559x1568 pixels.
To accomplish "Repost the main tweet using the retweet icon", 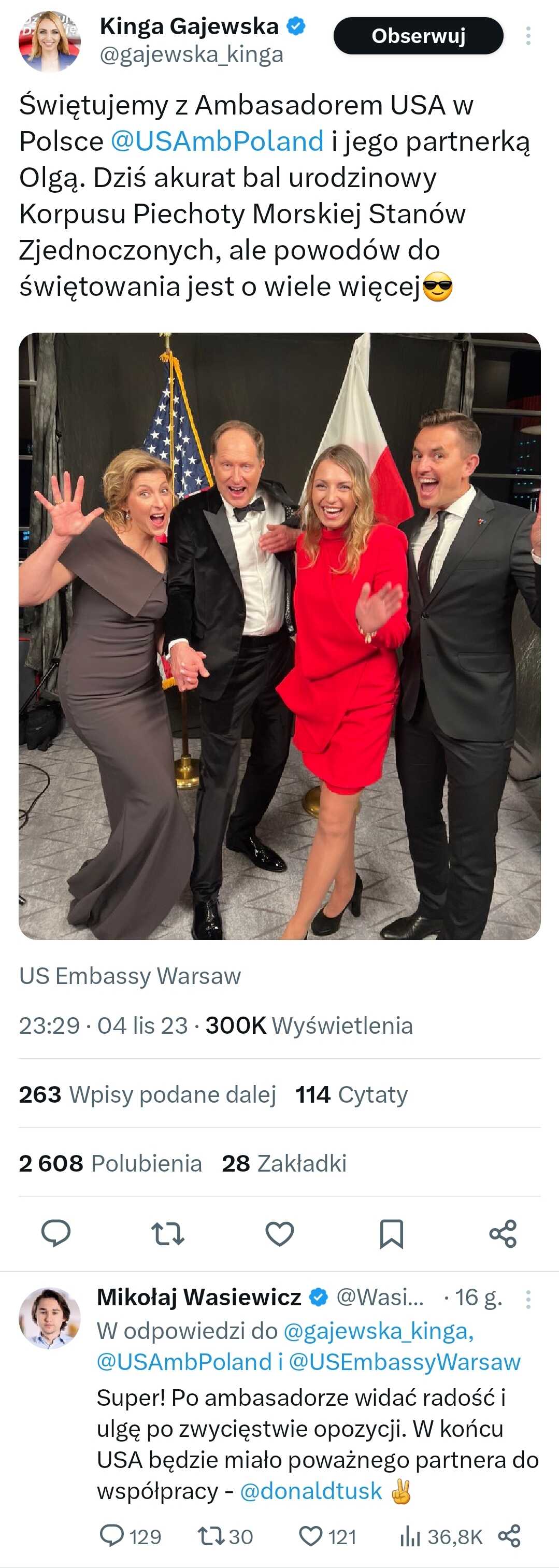I will (167, 1234).
